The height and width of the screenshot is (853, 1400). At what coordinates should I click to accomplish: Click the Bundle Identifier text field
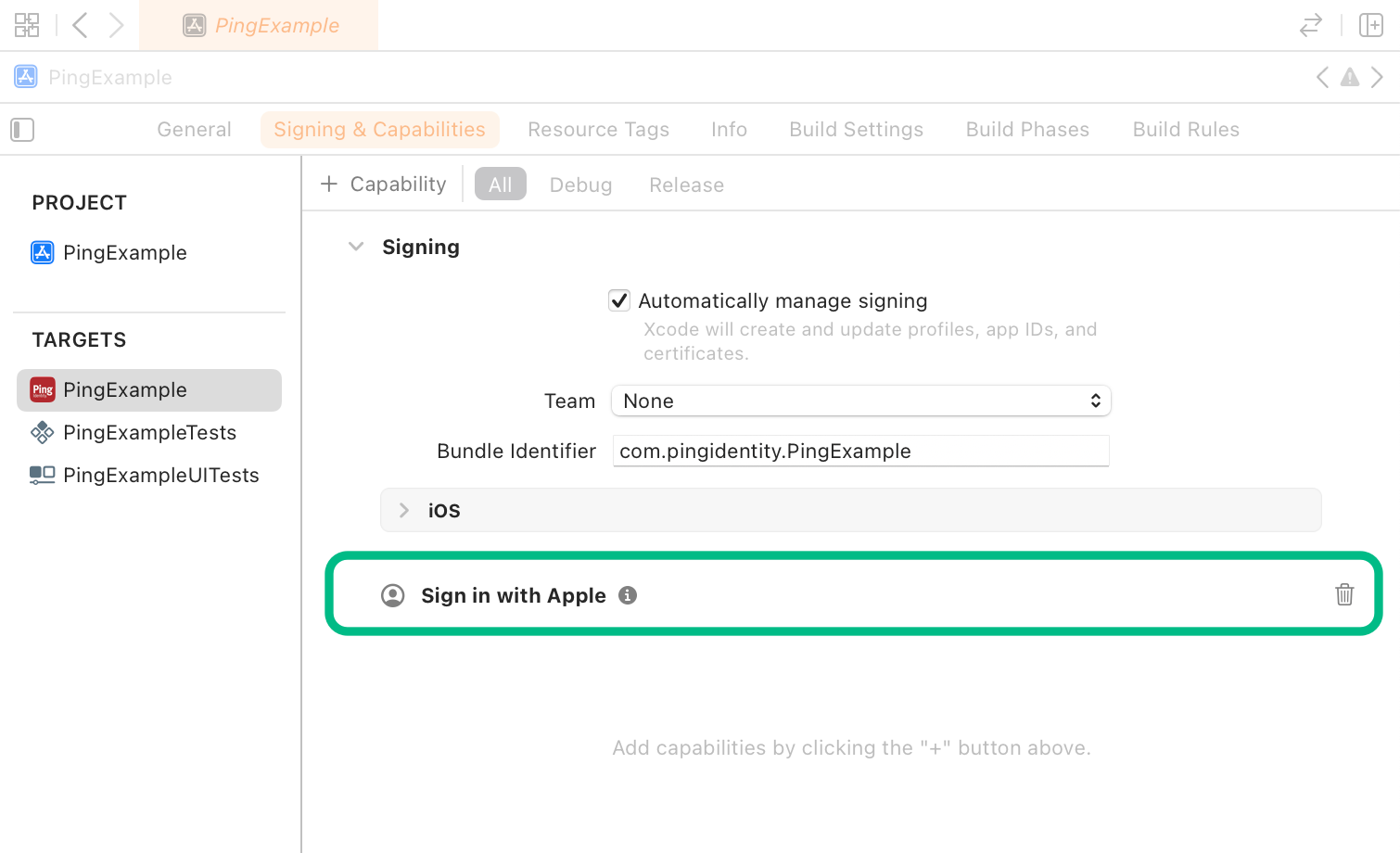coord(860,451)
